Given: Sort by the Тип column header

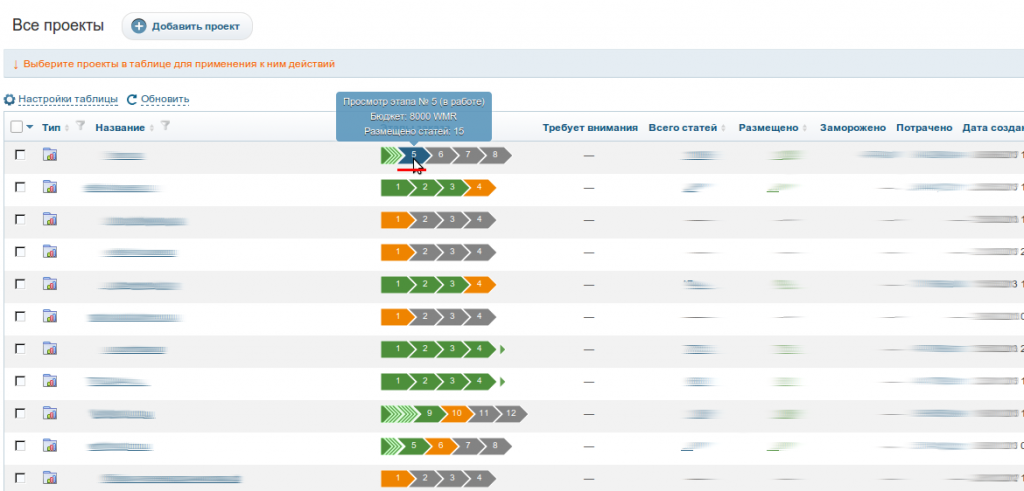Looking at the screenshot, I should (x=51, y=127).
